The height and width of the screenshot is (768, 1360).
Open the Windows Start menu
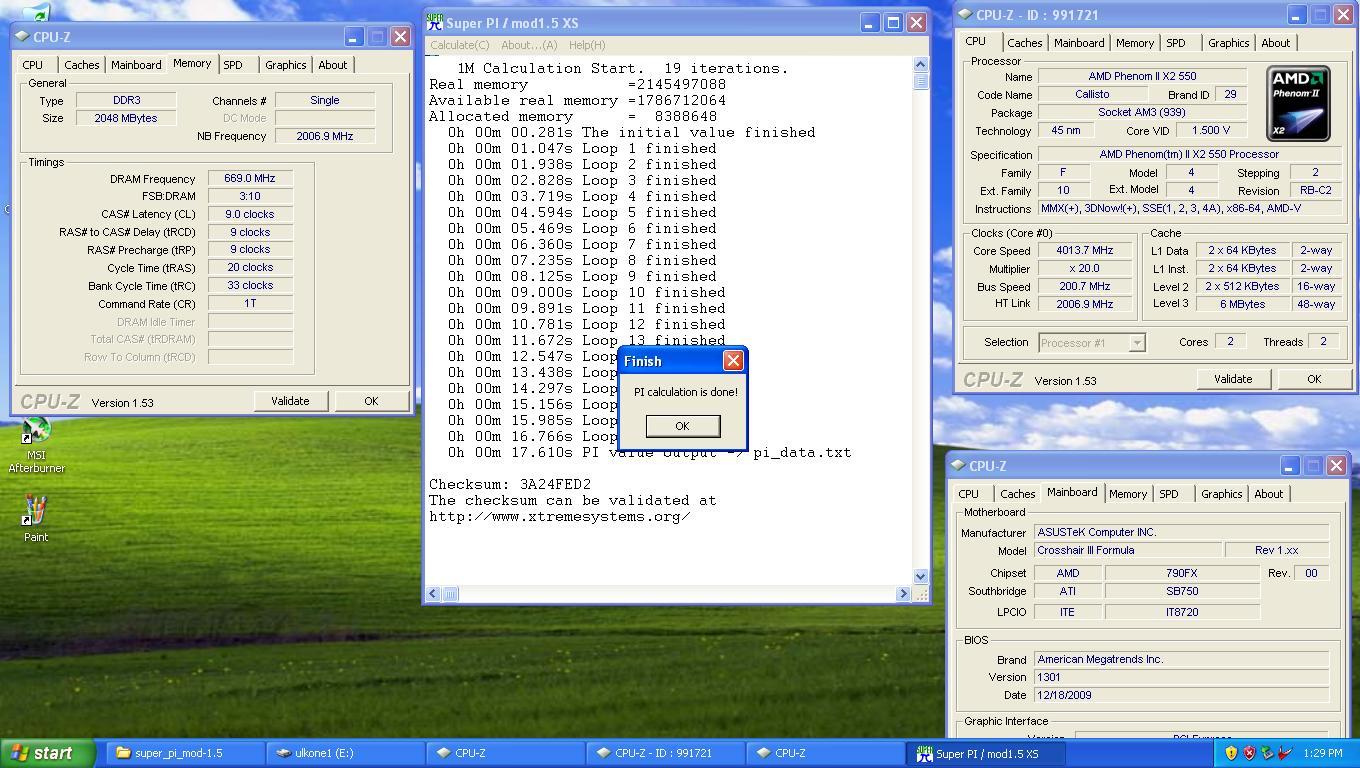(x=48, y=753)
